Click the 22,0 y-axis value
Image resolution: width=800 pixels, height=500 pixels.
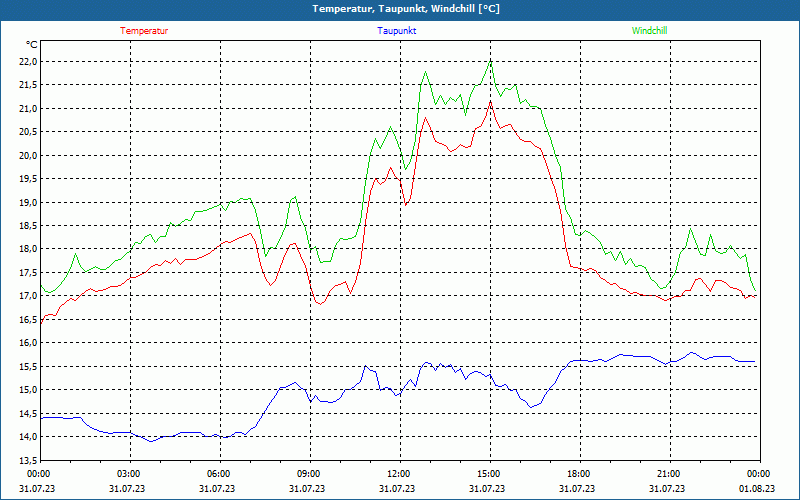click(29, 62)
